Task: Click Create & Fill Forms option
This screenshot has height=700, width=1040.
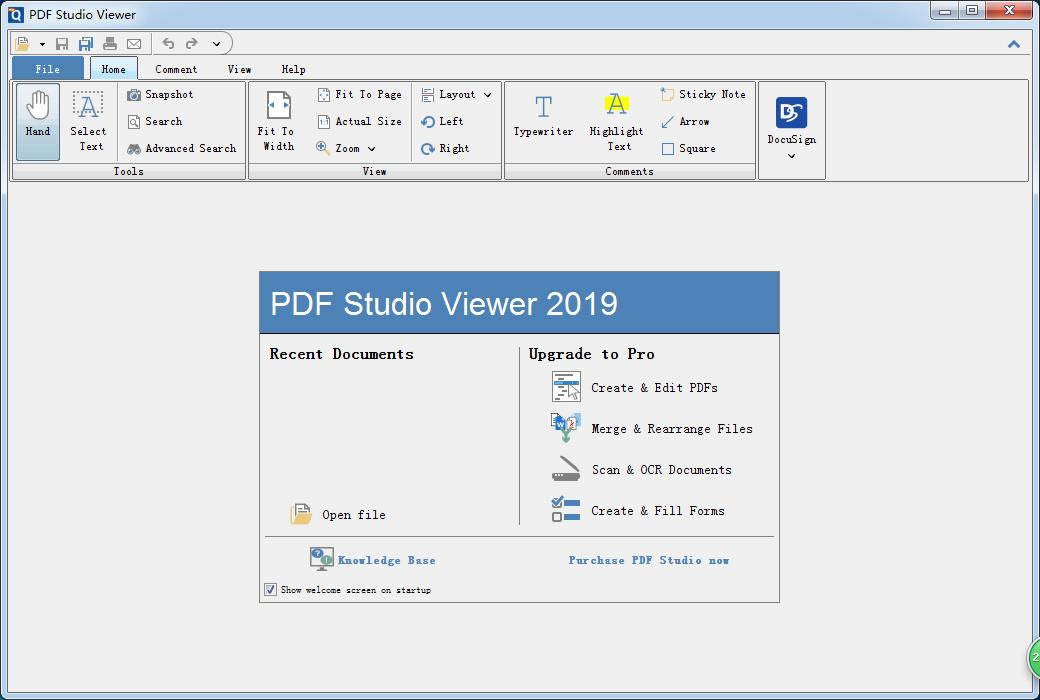Action: (638, 510)
